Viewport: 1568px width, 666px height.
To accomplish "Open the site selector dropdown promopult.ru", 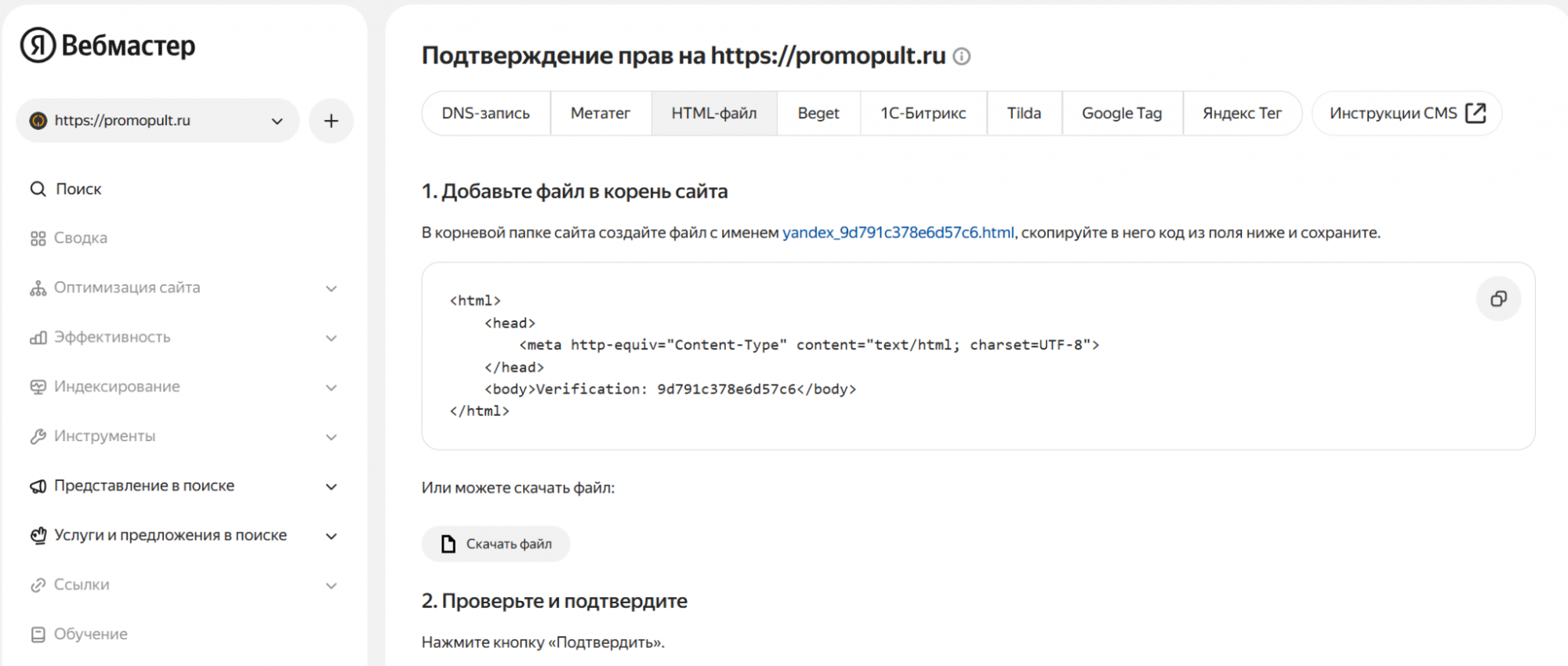I will pos(158,121).
